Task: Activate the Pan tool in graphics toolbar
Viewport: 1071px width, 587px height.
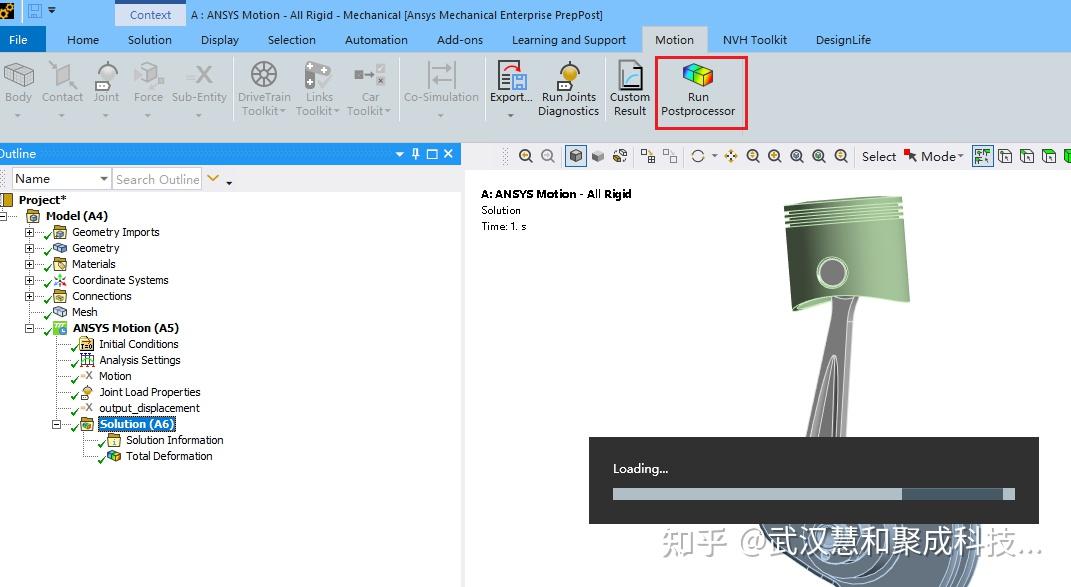Action: pyautogui.click(x=732, y=156)
